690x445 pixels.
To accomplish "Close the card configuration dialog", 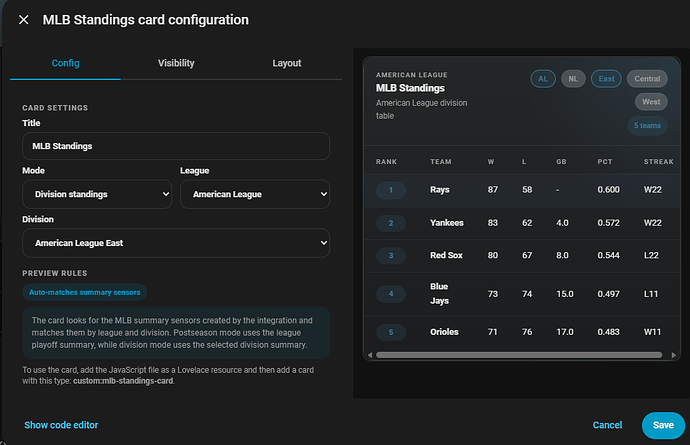I will coord(24,20).
